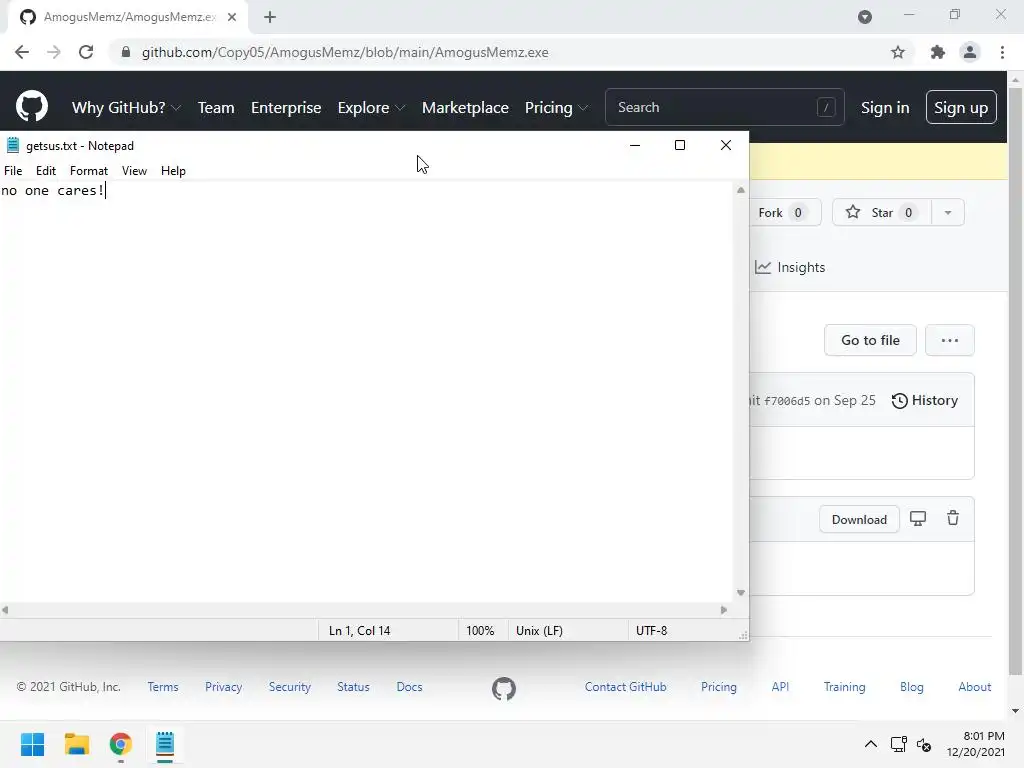Screen dimensions: 1024x768
Task: Click Notepad vertical scrollbar down arrow
Action: pos(741,593)
